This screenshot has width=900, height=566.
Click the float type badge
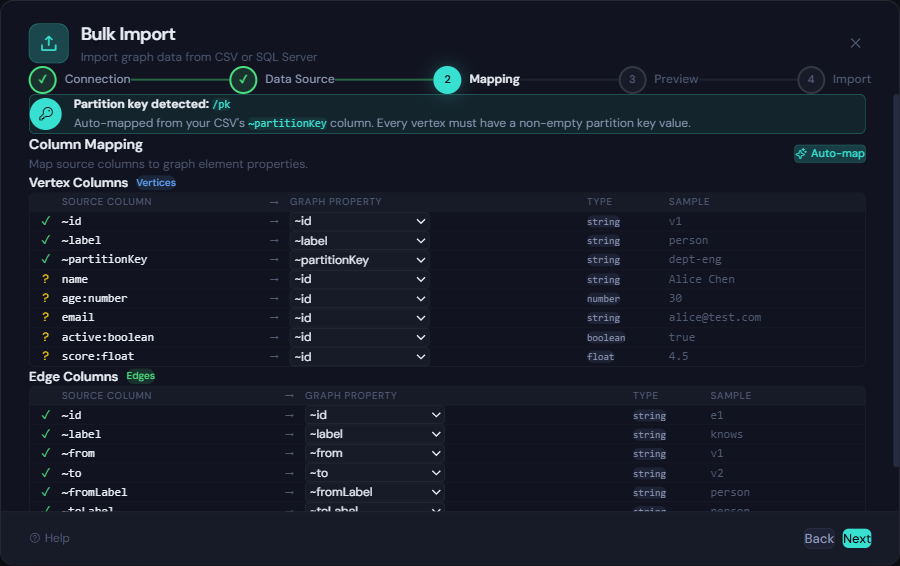click(600, 356)
